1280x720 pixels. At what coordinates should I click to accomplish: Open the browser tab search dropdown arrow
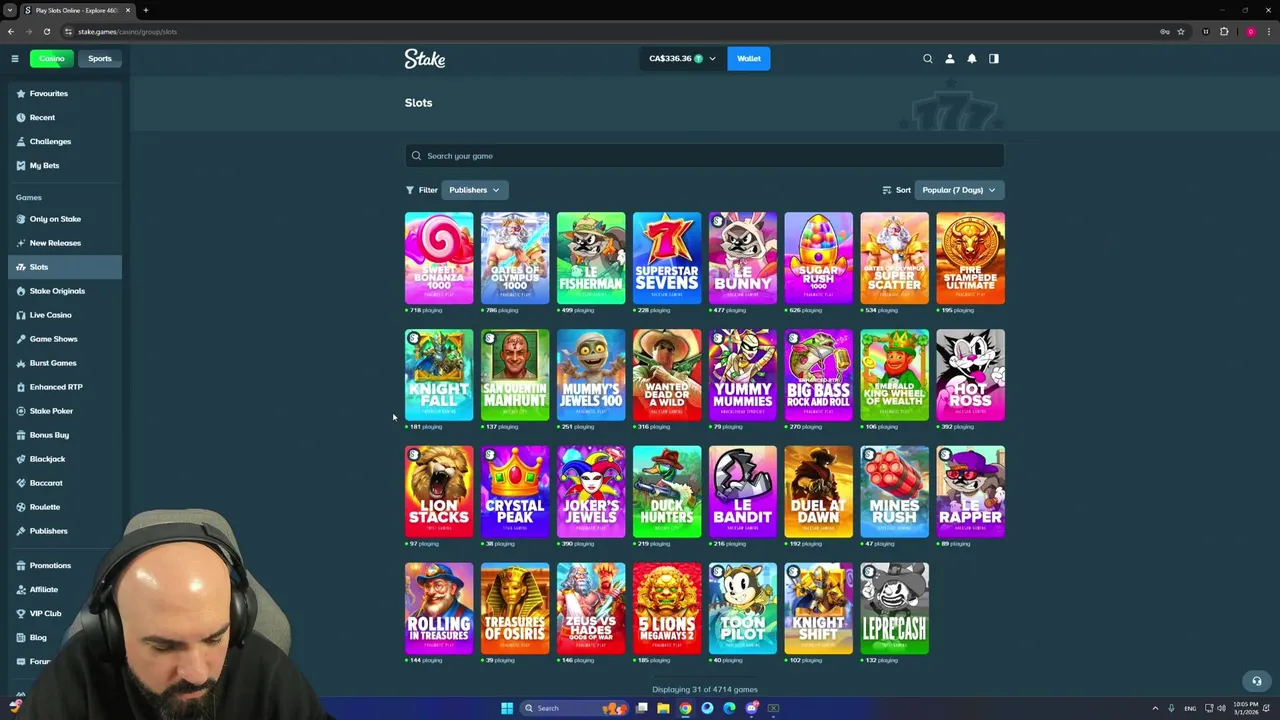point(10,10)
